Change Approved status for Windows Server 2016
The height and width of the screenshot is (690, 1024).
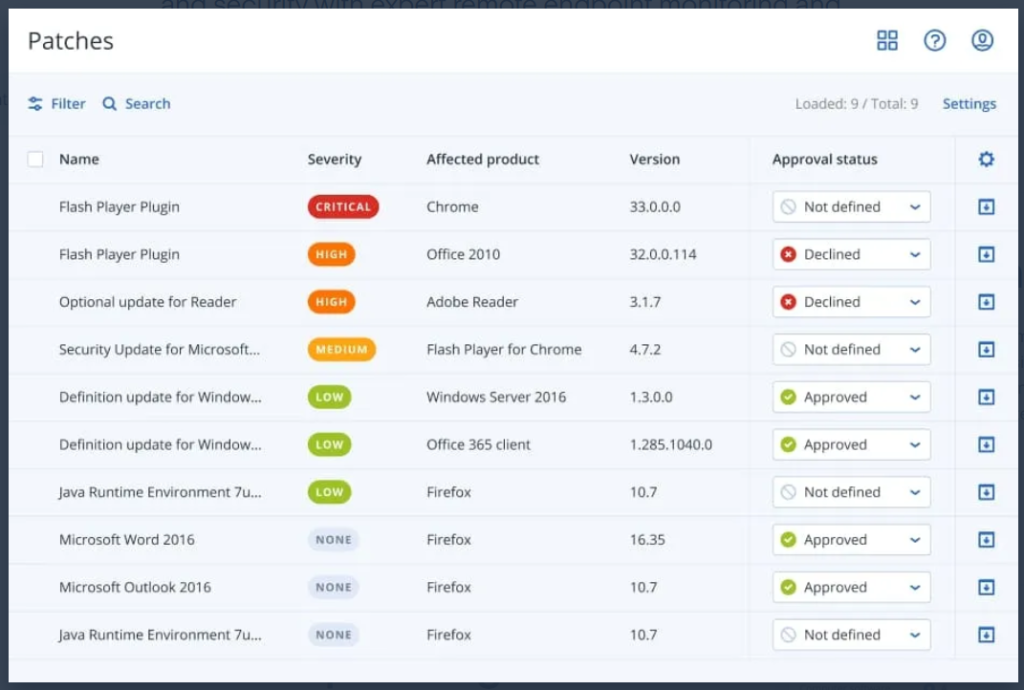(851, 397)
